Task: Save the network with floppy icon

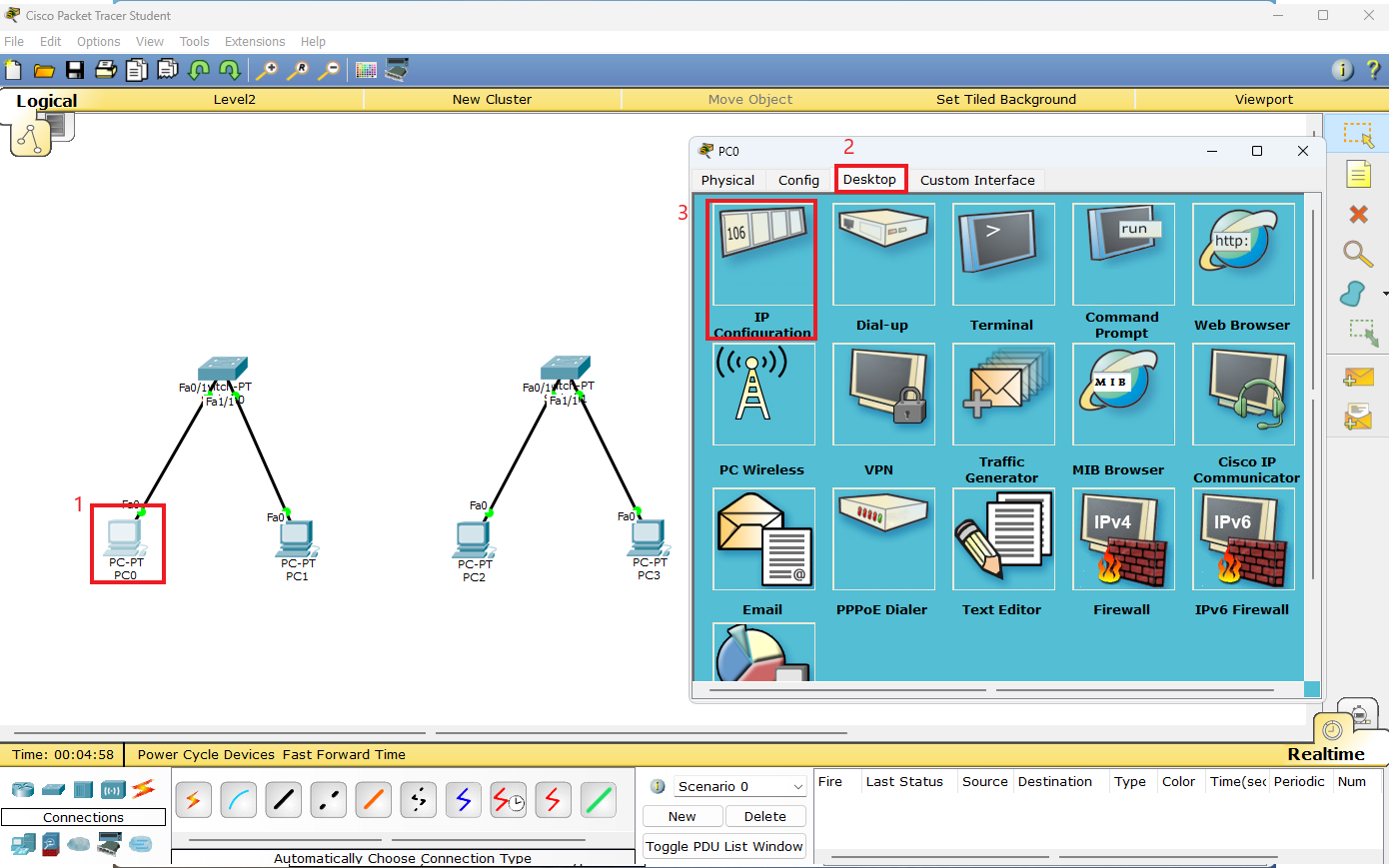Action: [x=75, y=70]
